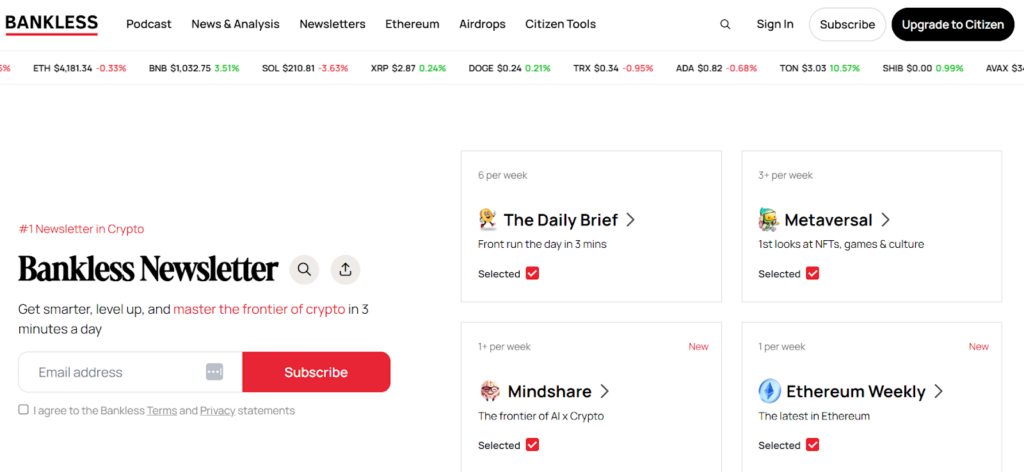Go to the Airdrops menu item
1024x472 pixels.
pos(482,24)
